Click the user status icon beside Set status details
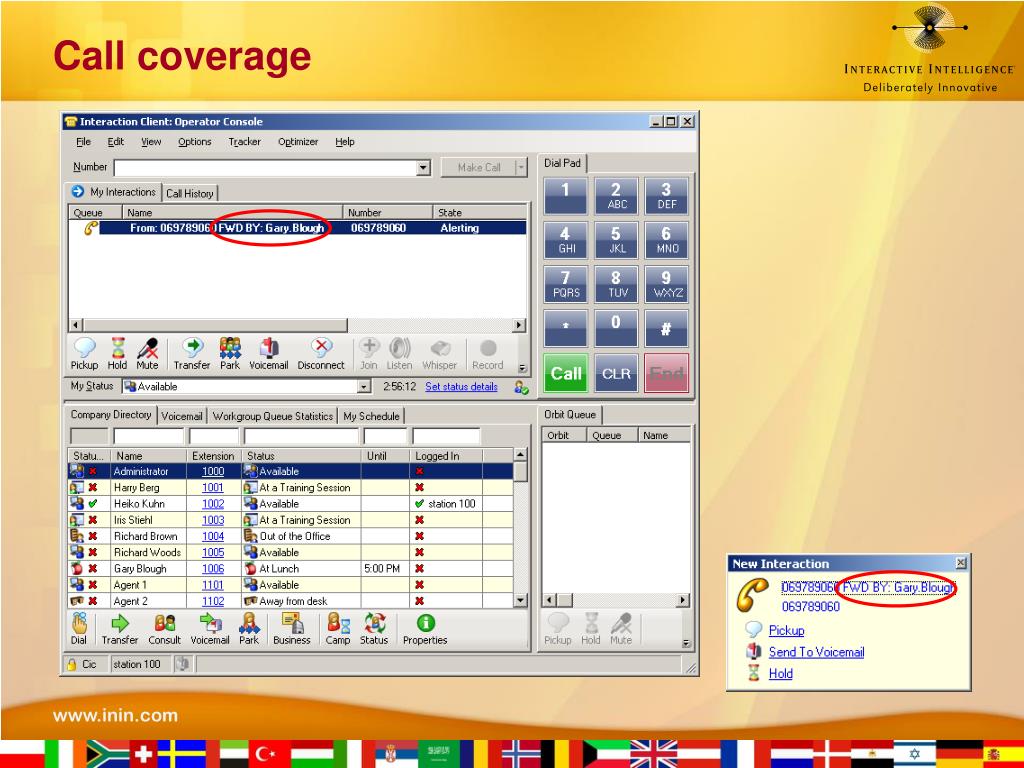1024x768 pixels. click(521, 387)
